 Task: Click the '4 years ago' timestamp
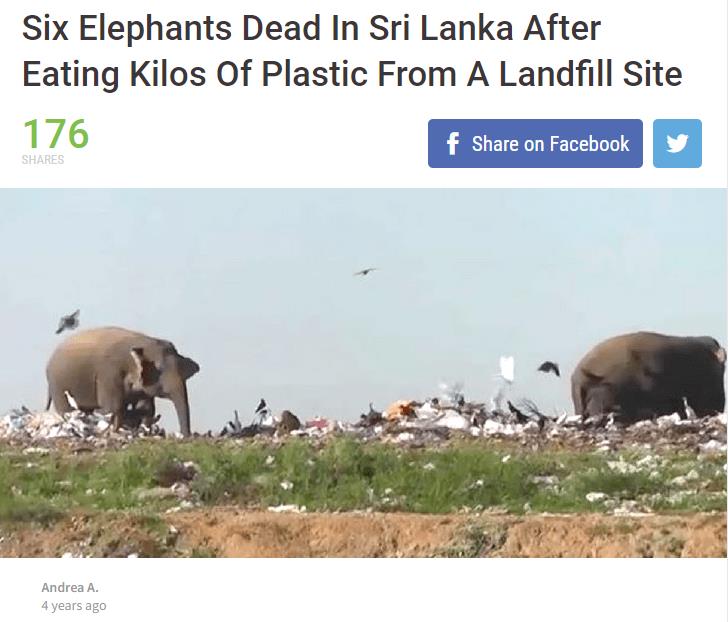74,606
